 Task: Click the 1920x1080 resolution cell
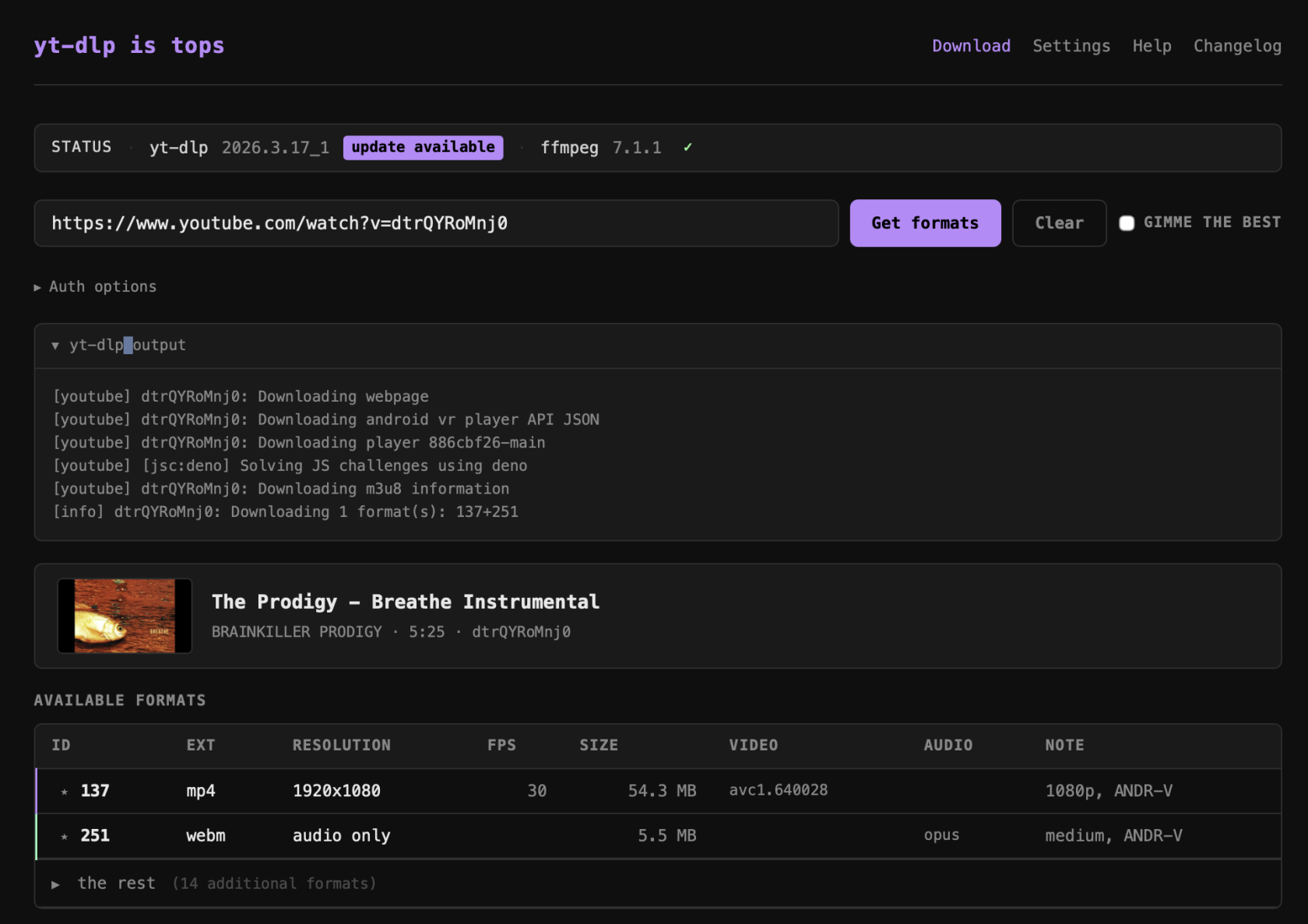tap(336, 791)
